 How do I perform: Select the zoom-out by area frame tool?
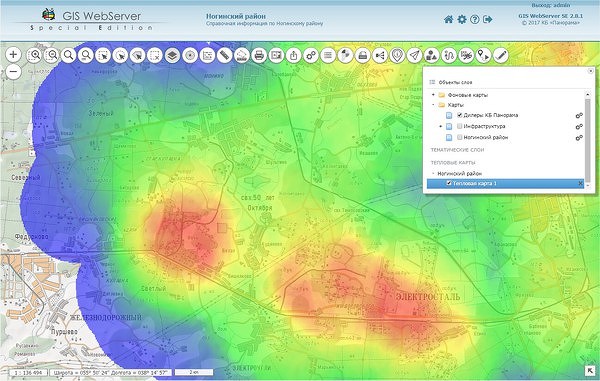click(x=51, y=55)
